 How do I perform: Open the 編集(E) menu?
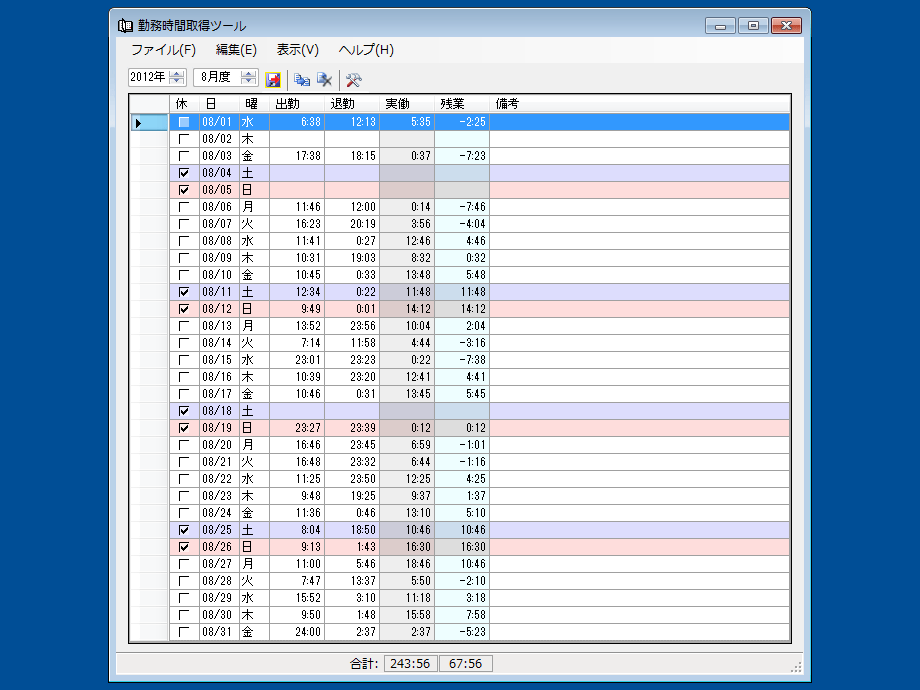(236, 50)
